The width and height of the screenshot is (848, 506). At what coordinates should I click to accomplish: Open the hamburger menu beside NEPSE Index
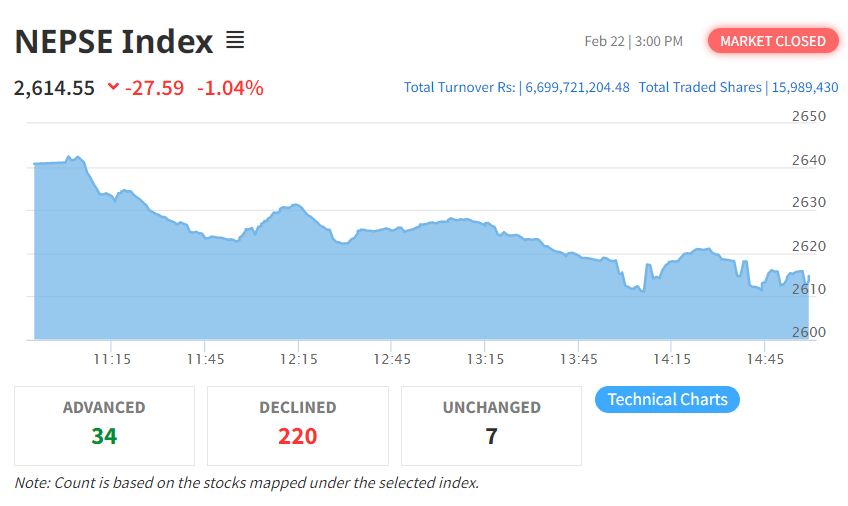pyautogui.click(x=235, y=41)
